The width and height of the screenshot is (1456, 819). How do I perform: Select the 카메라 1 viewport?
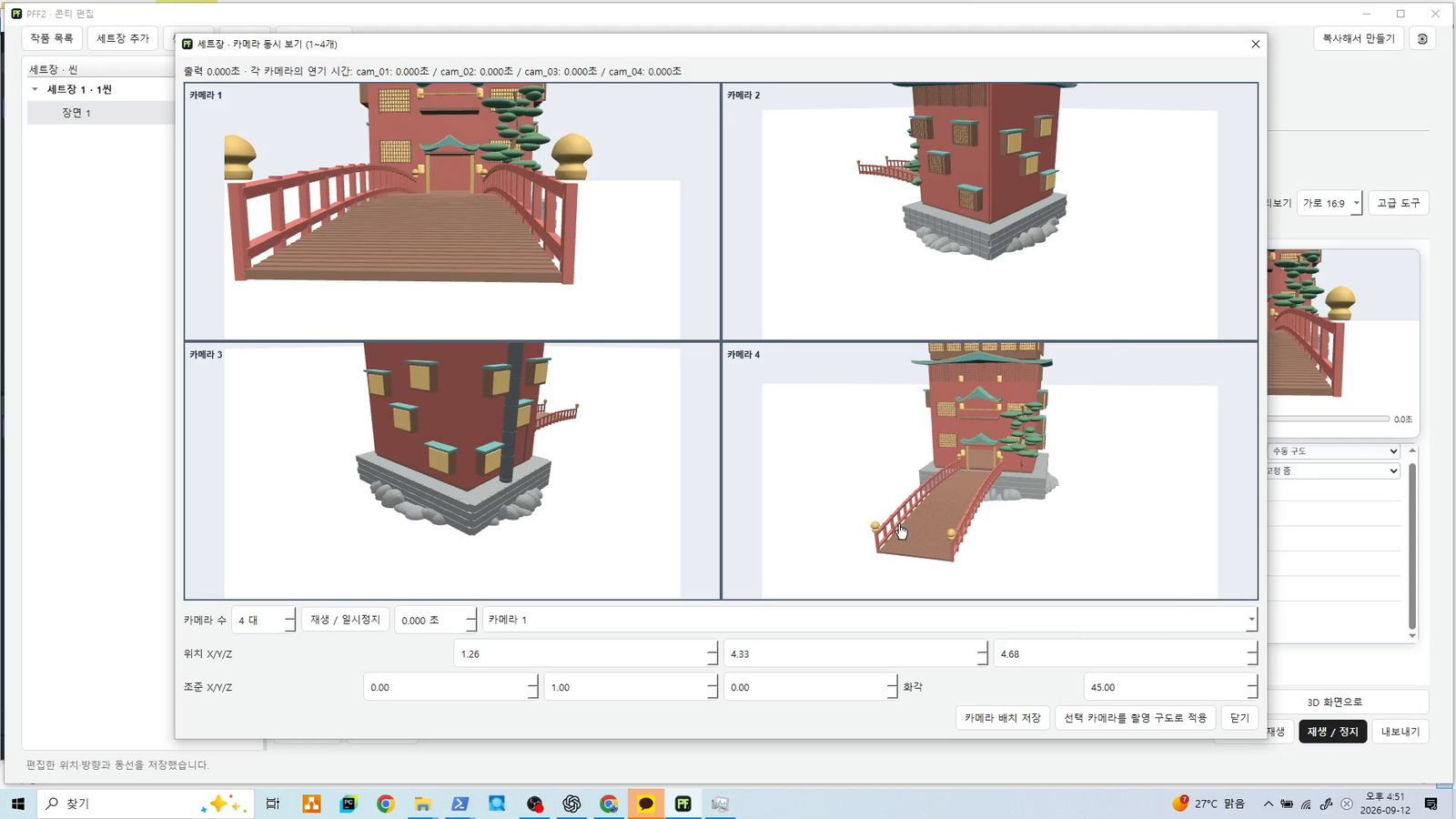[x=452, y=211]
